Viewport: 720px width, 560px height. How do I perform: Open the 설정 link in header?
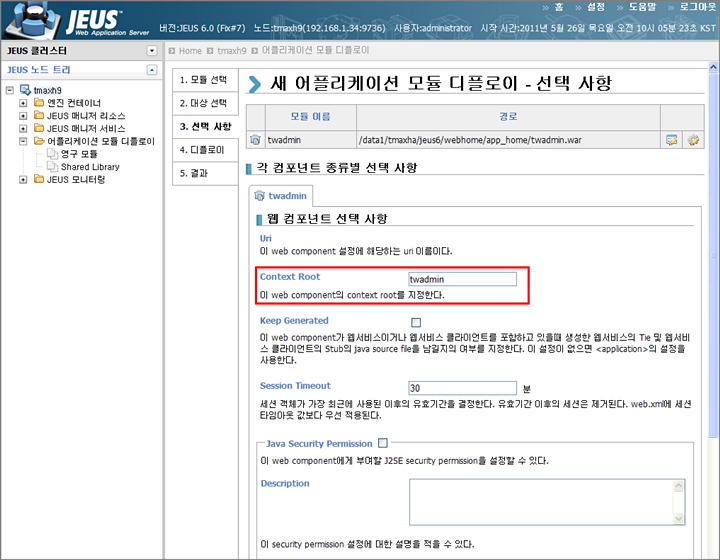[596, 7]
